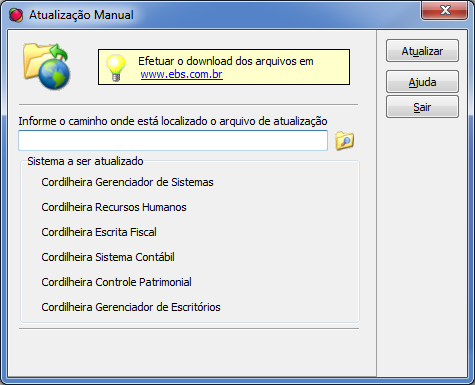Select Cordilheira Gerenciador de Sistemas

click(127, 182)
